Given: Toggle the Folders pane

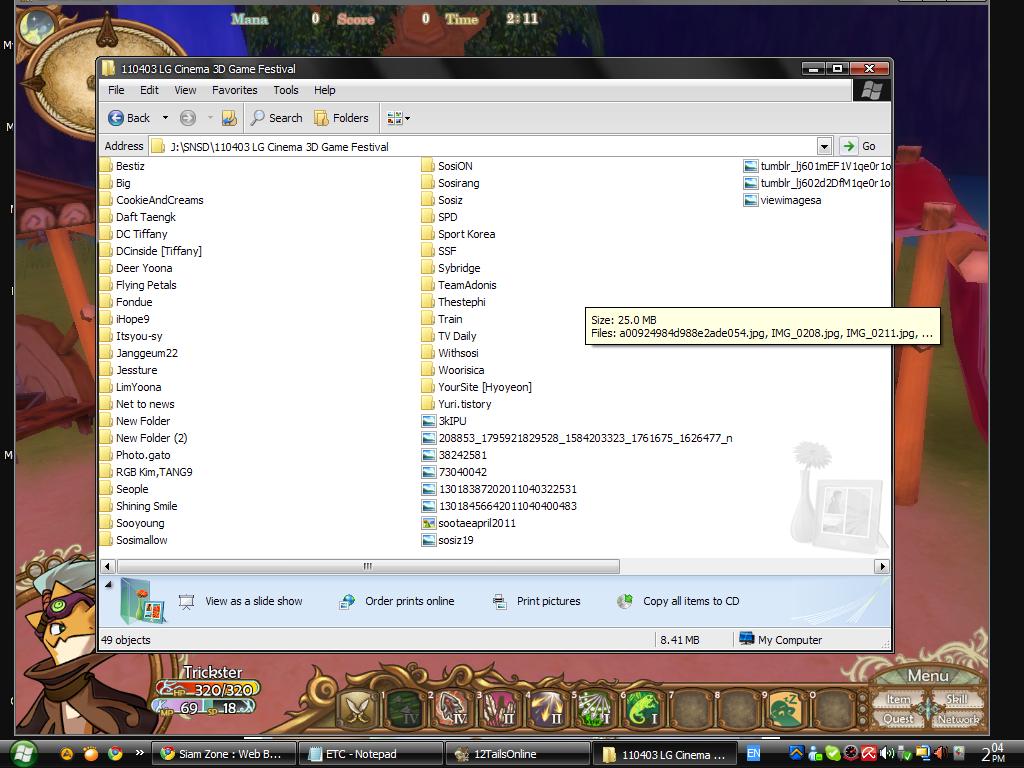Looking at the screenshot, I should click(x=342, y=118).
